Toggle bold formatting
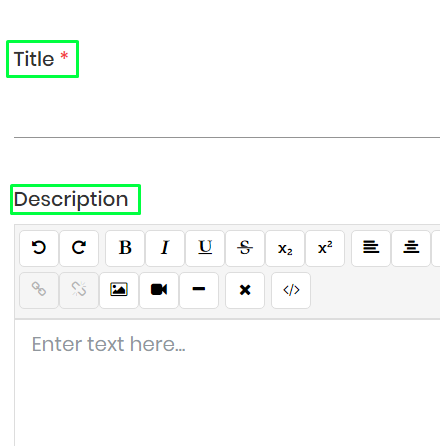Viewport: 440px width, 446px height. 125,248
